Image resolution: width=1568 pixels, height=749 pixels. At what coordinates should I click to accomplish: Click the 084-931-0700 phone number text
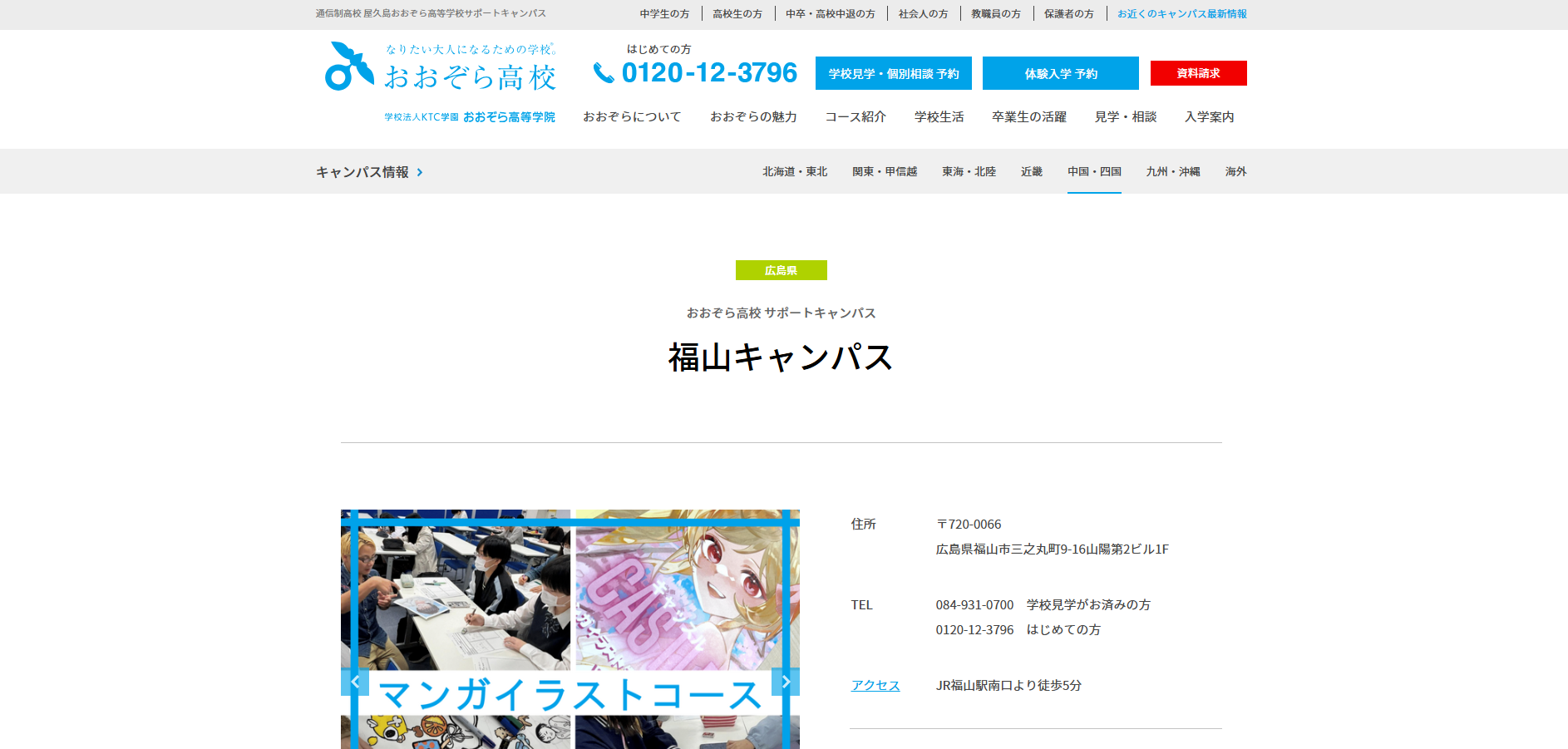pos(974,605)
